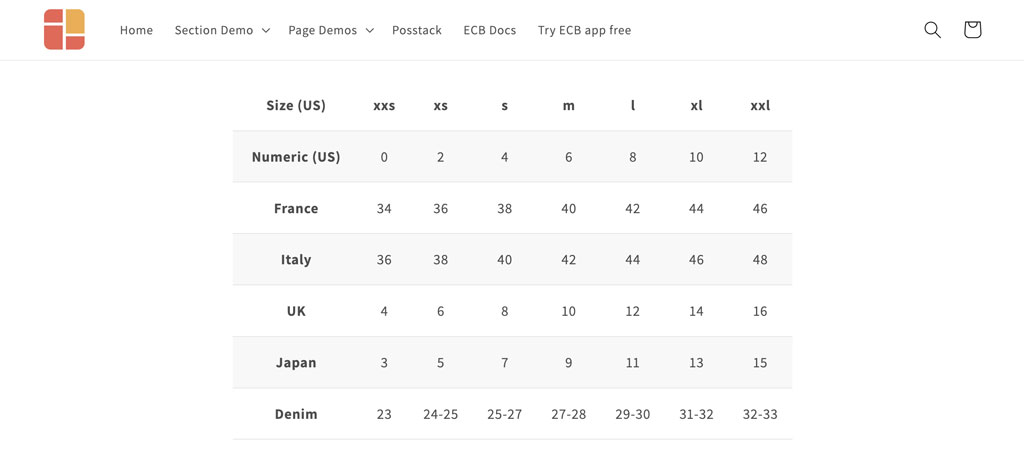
Task: Expand the Section Demo dropdown chevron
Action: click(x=266, y=31)
